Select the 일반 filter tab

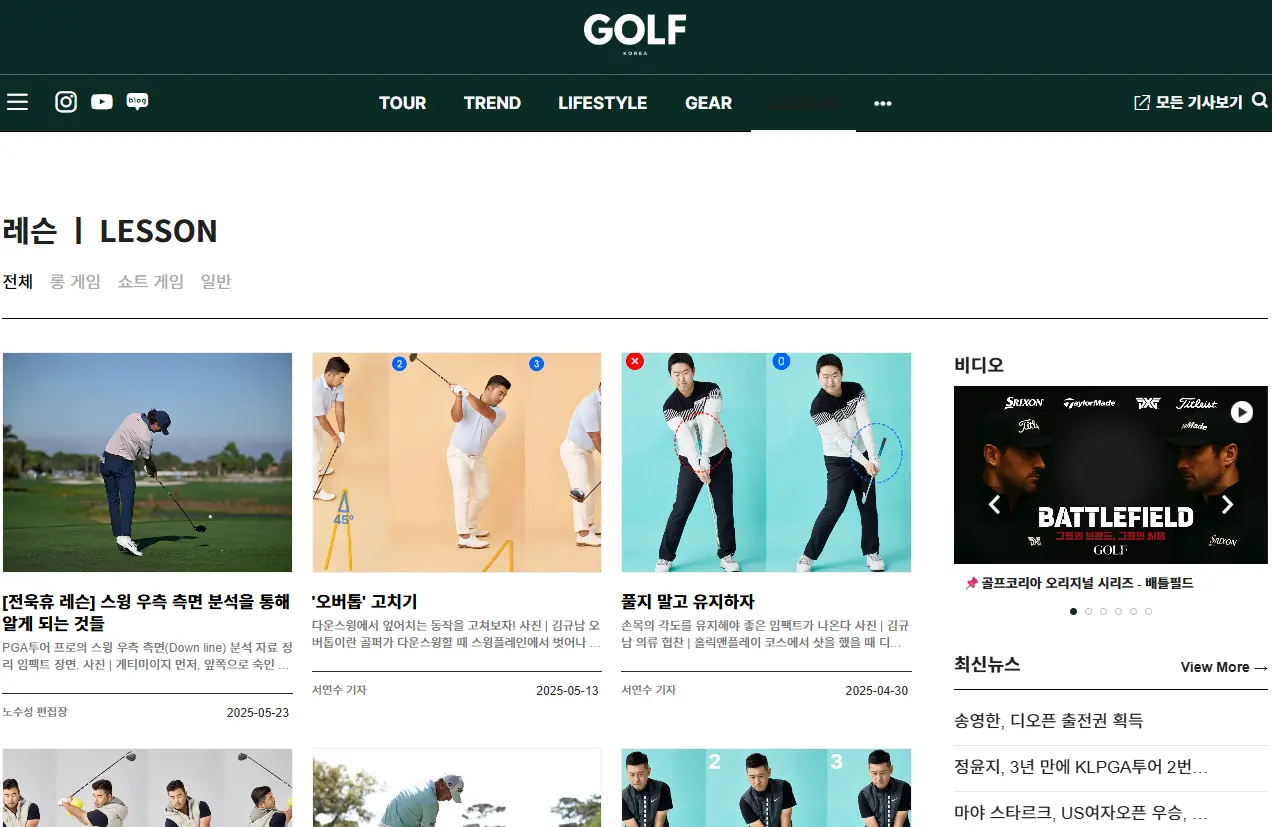point(216,282)
